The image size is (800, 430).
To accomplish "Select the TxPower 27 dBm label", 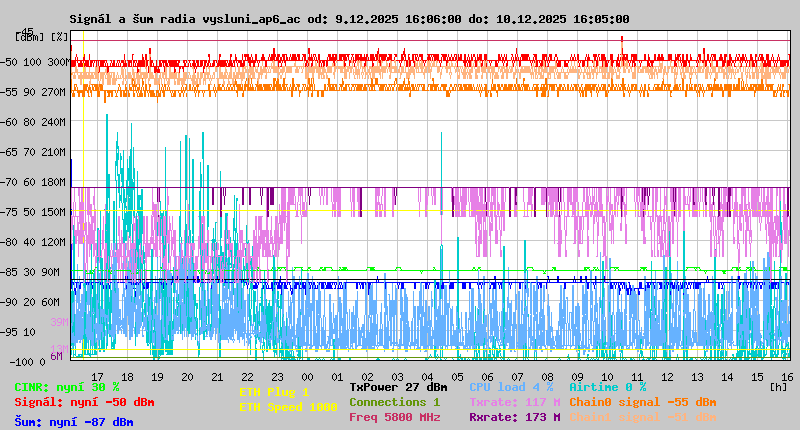I will click(x=398, y=387).
